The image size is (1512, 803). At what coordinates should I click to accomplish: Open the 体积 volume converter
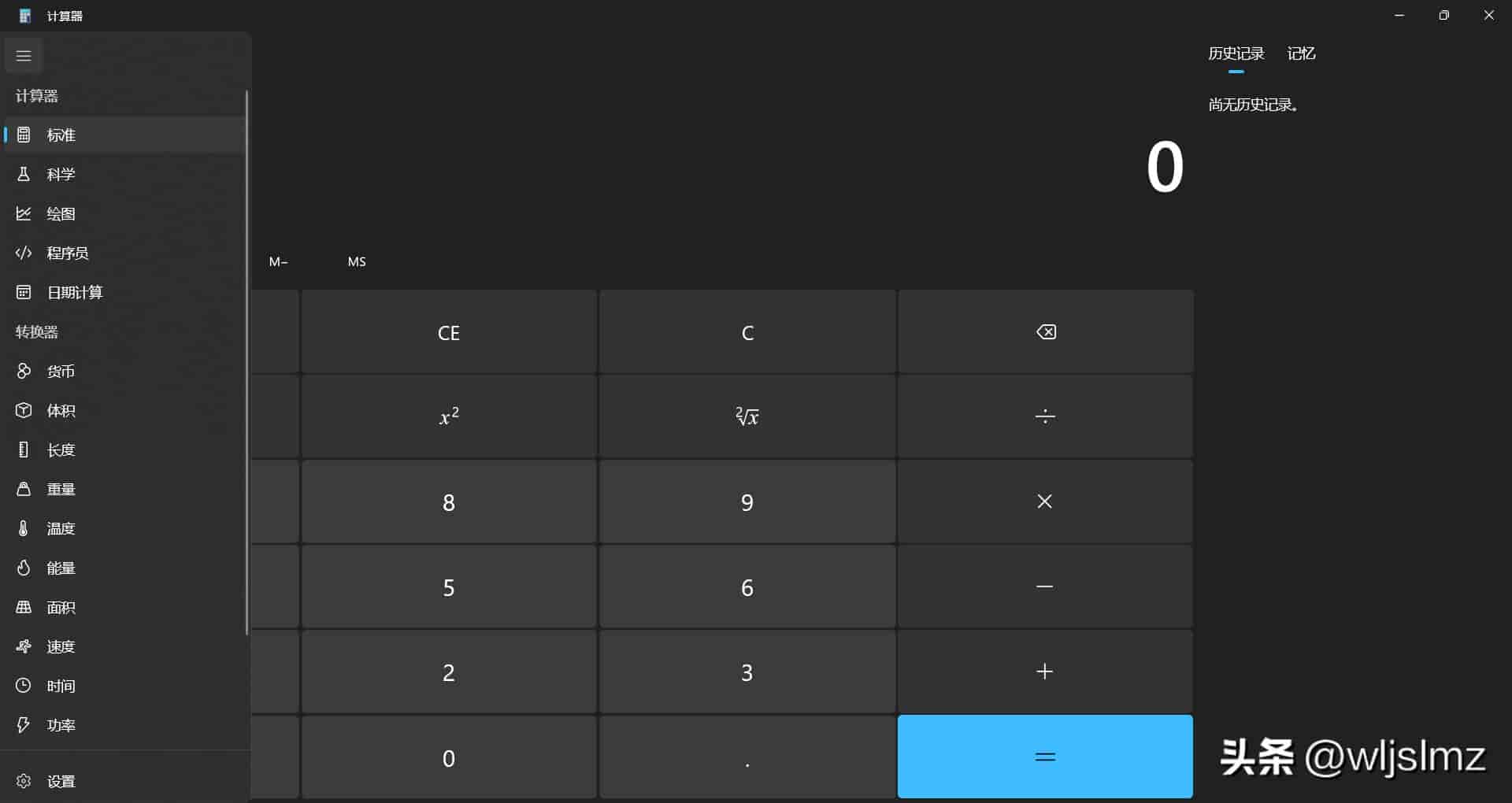(x=124, y=410)
